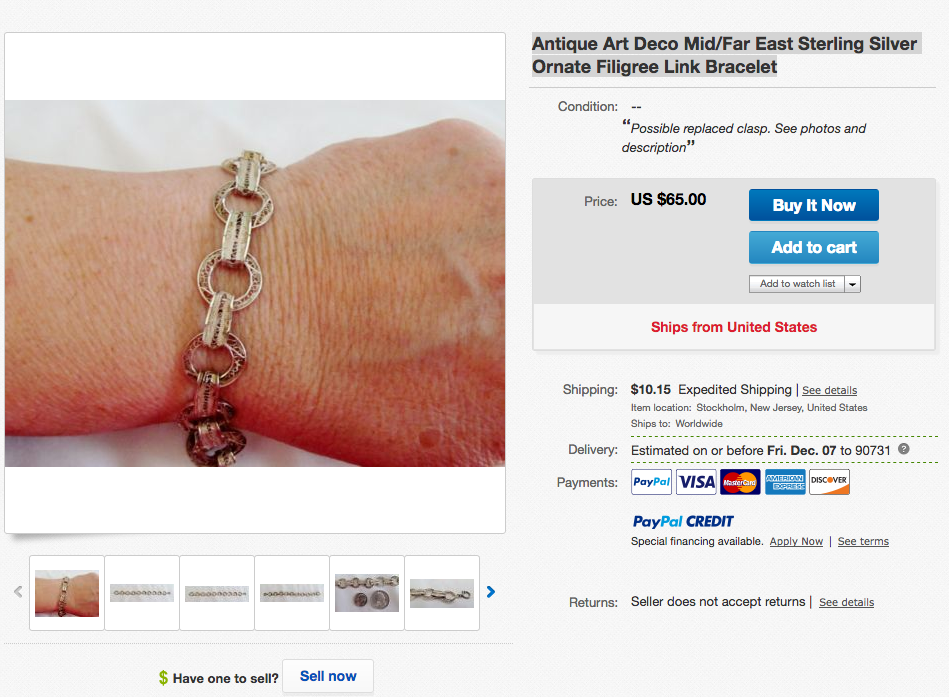Click the American Express icon

click(785, 482)
